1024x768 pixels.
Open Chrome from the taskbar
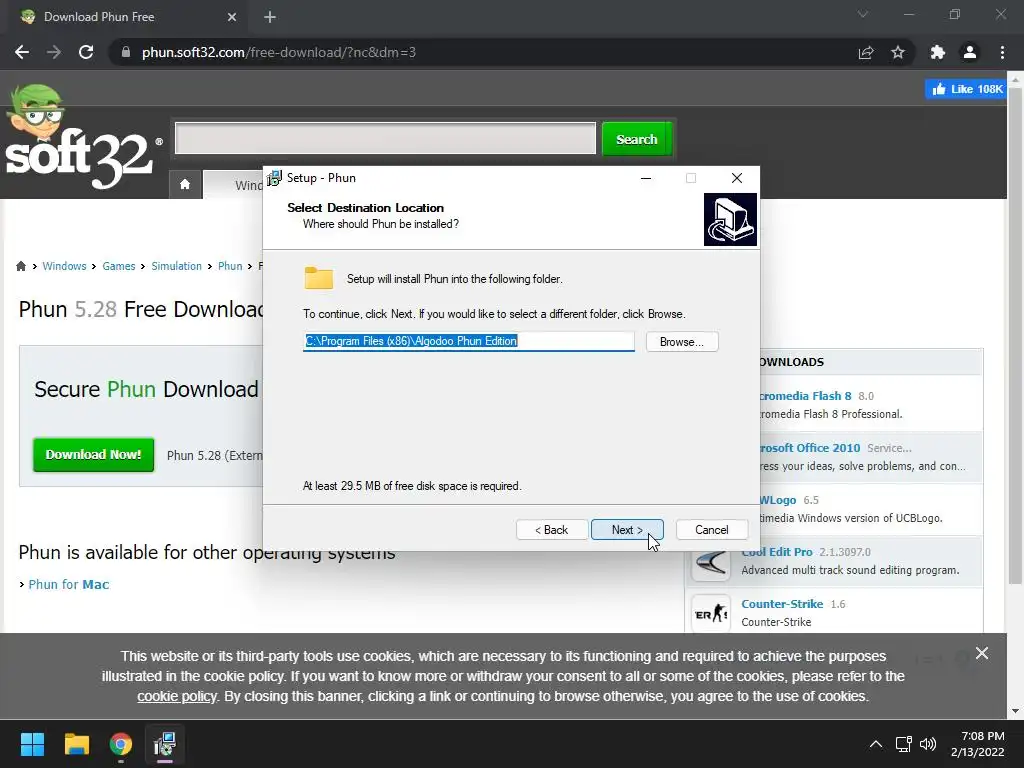click(121, 744)
